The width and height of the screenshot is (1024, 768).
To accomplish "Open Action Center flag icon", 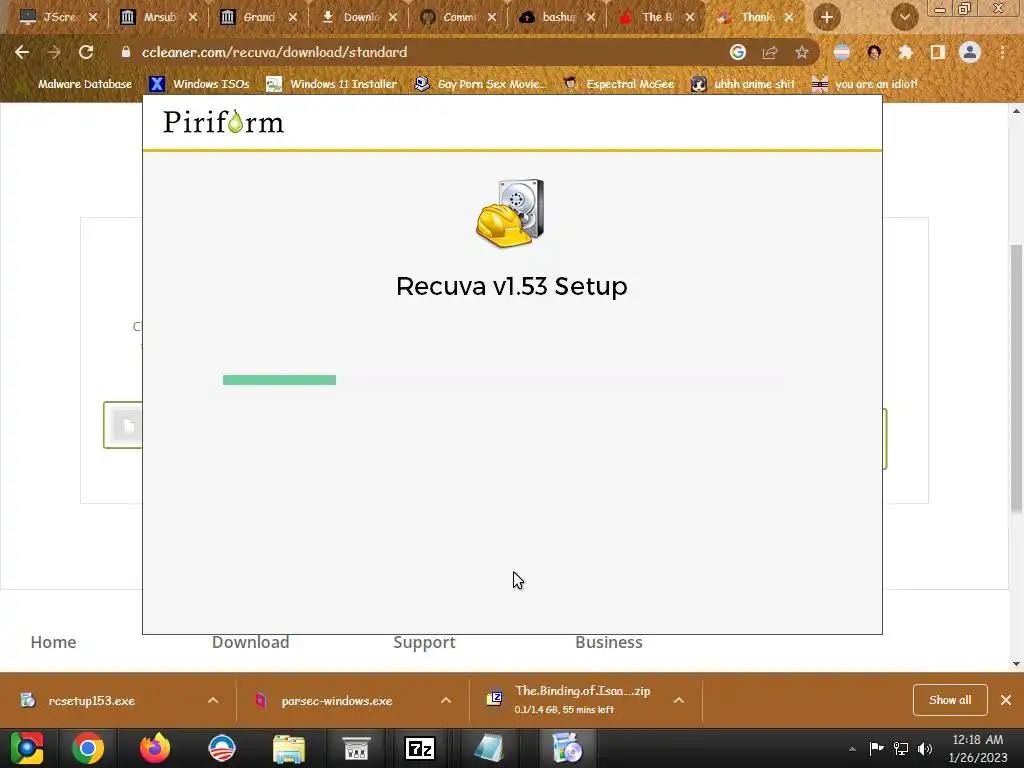I will click(x=876, y=748).
